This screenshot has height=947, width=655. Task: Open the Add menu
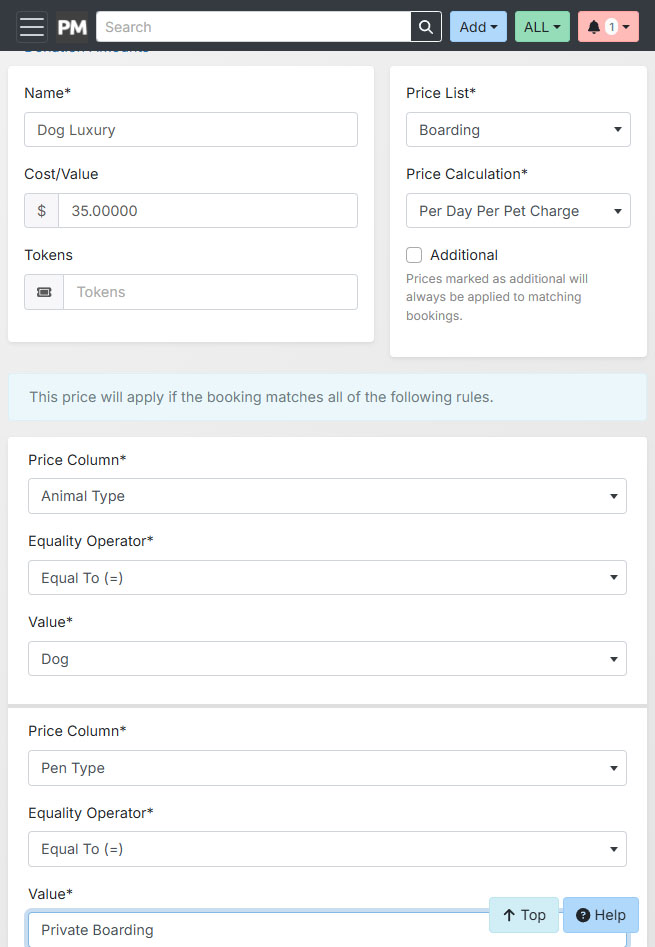[x=478, y=27]
